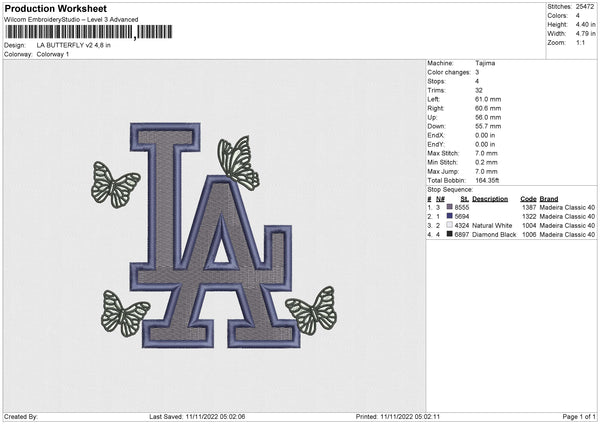Click thread code '1004'

[x=529, y=225]
